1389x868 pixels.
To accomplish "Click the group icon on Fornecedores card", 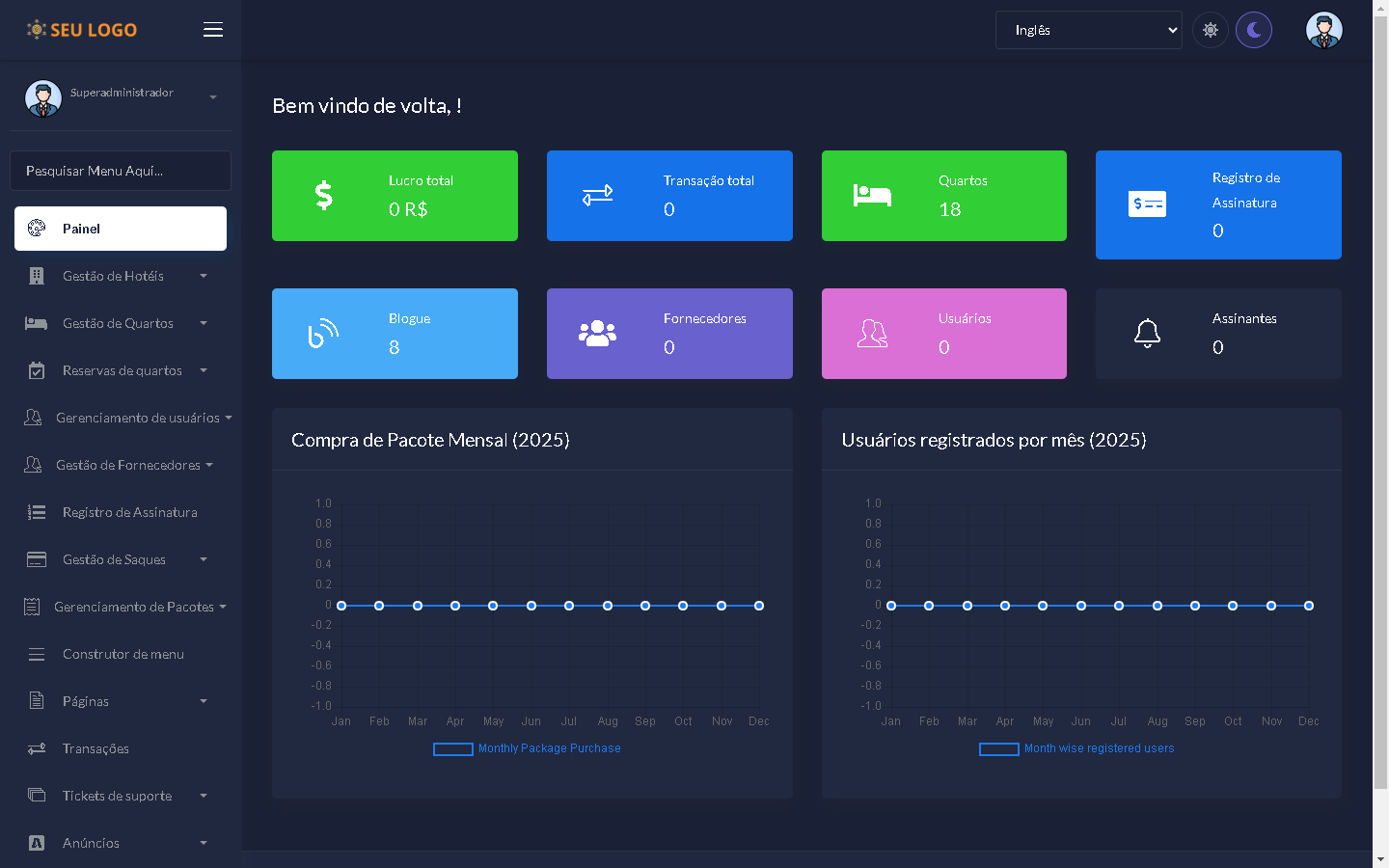I will [597, 334].
